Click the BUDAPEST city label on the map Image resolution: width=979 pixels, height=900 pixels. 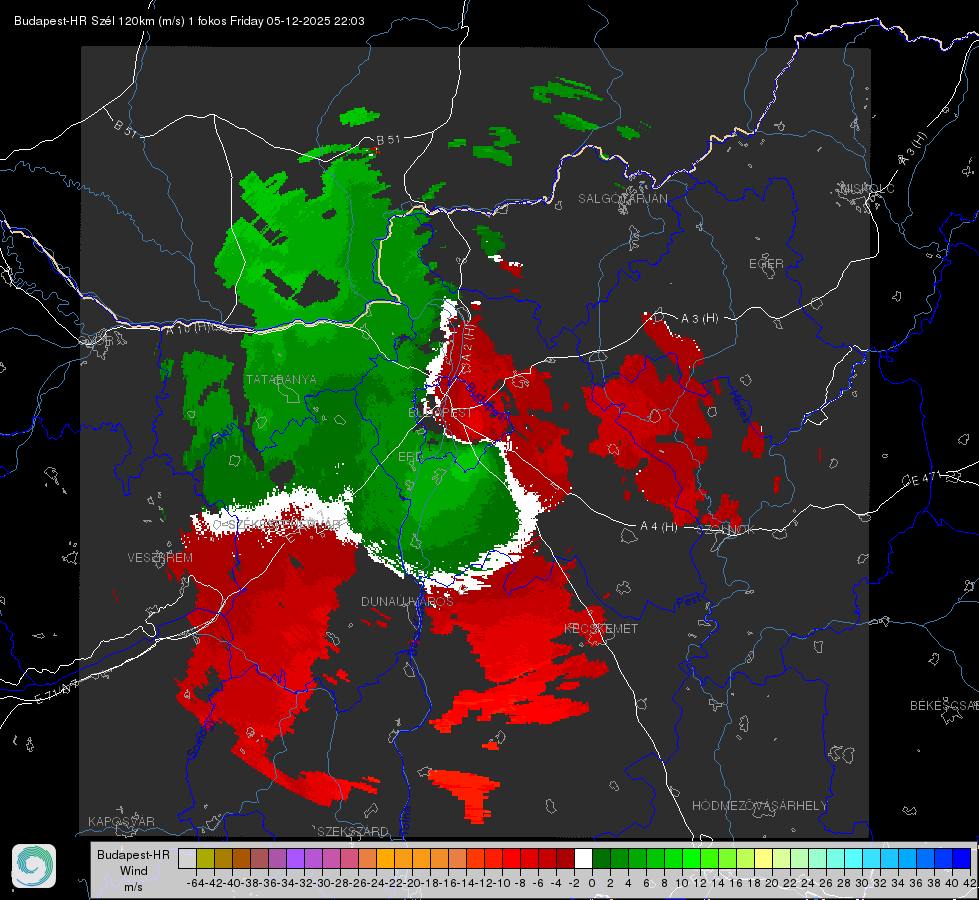440,412
